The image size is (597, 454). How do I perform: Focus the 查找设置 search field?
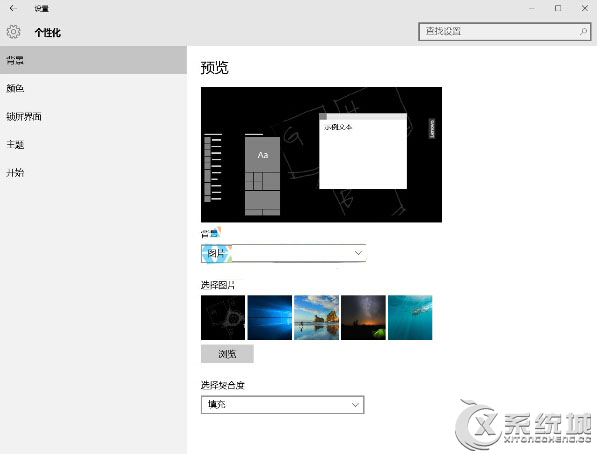pyautogui.click(x=504, y=31)
